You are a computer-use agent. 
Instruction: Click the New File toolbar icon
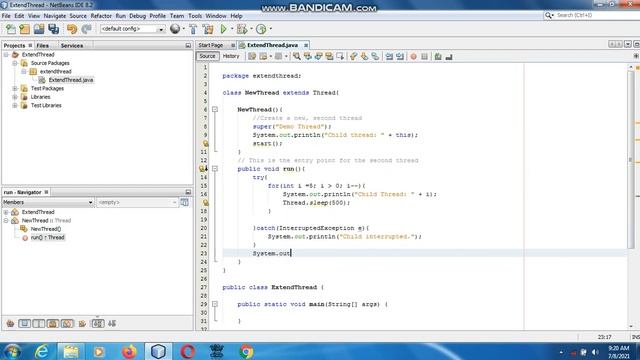[x=11, y=29]
